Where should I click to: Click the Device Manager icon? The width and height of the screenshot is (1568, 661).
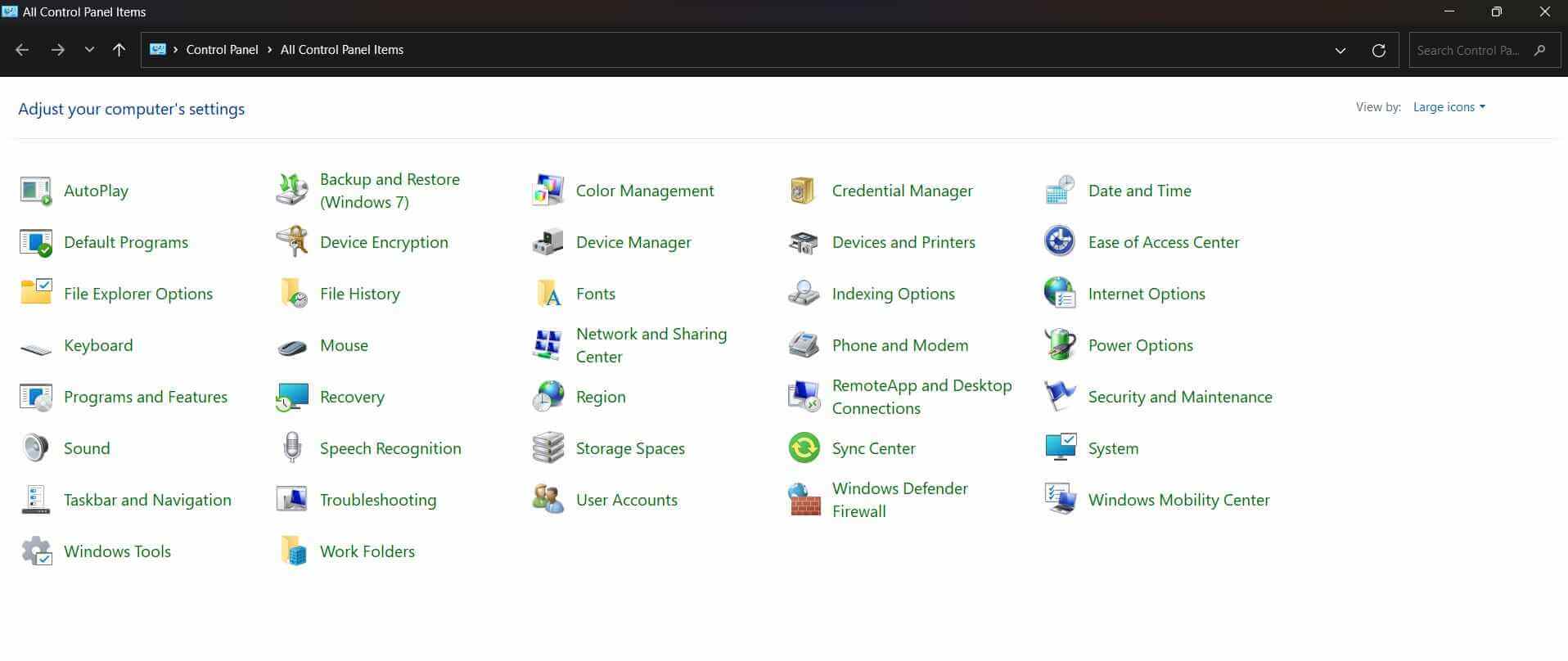[x=547, y=242]
